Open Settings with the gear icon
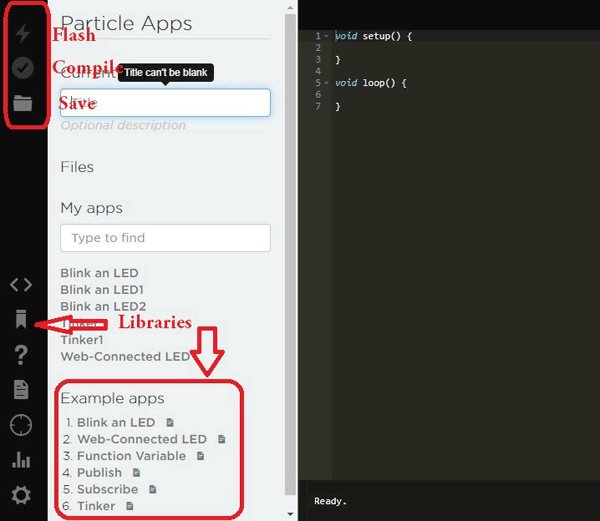 click(x=21, y=495)
